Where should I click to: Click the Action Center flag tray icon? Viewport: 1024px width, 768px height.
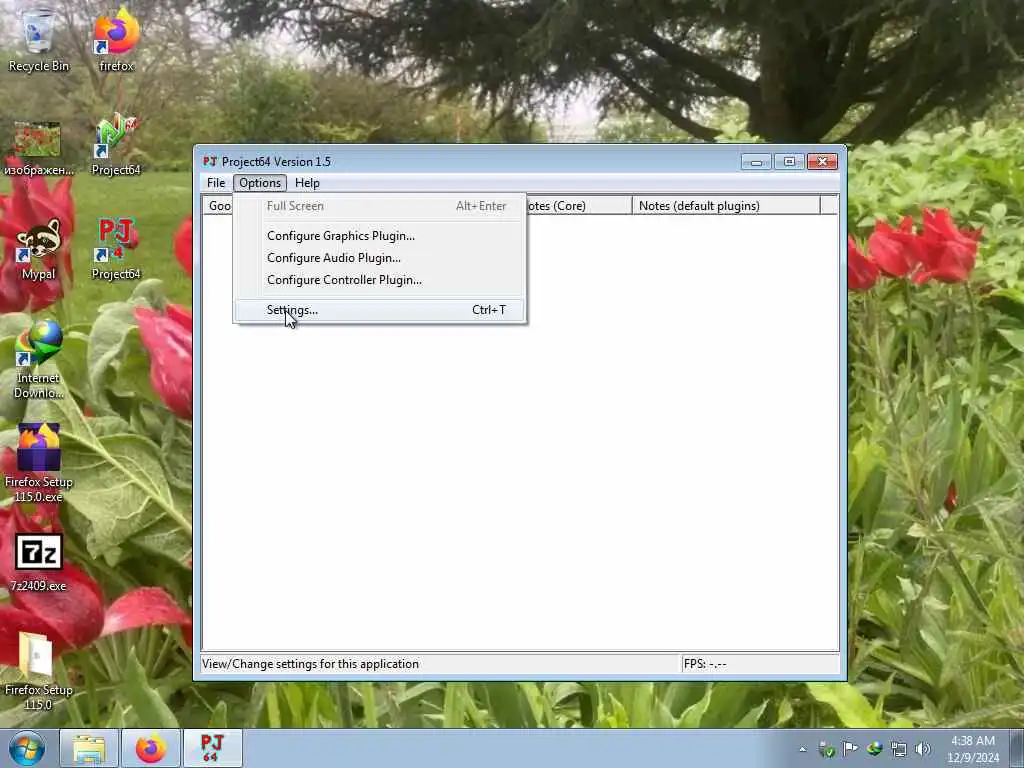(x=850, y=749)
